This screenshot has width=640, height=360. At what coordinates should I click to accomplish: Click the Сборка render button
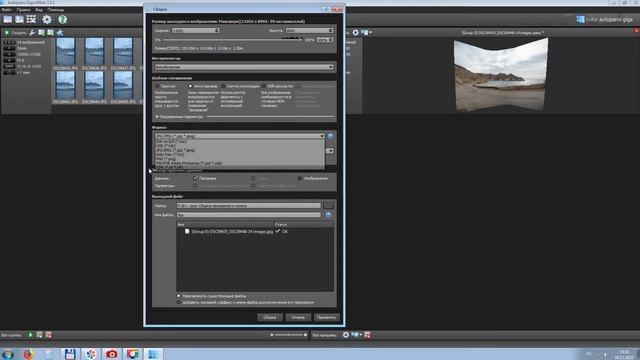pyautogui.click(x=270, y=317)
